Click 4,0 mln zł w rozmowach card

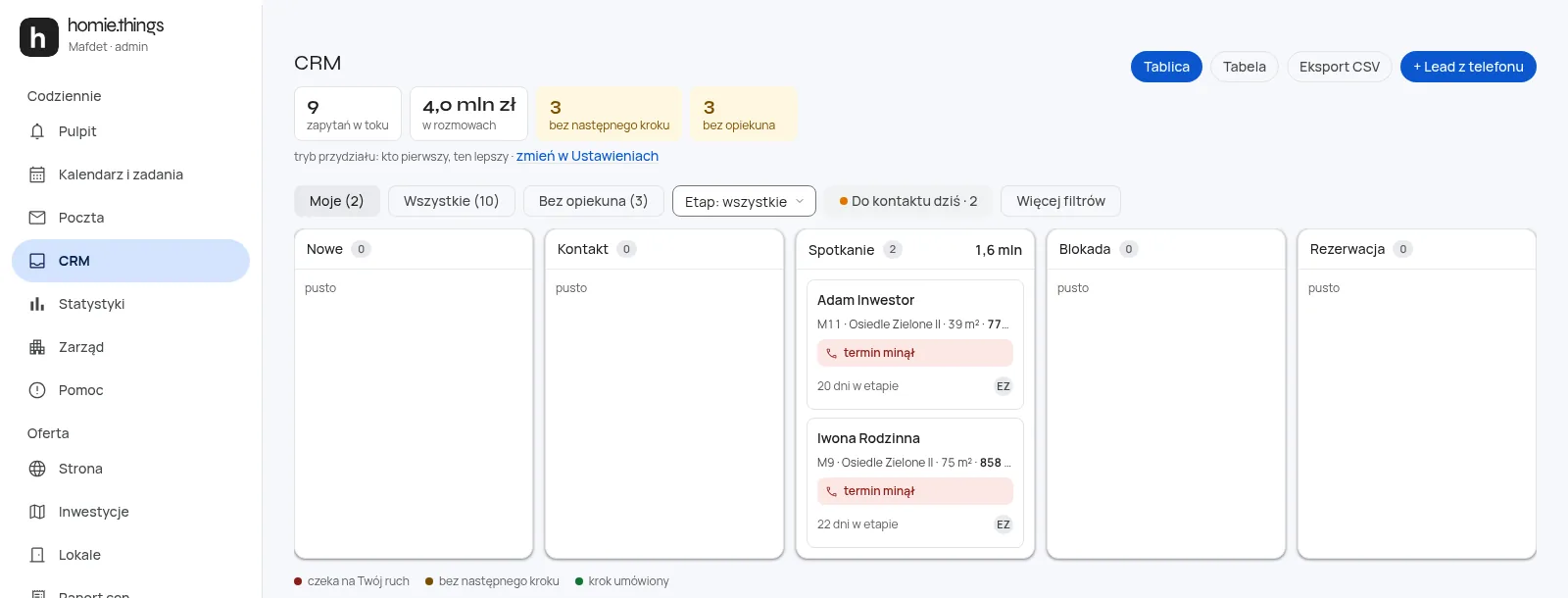coord(469,114)
